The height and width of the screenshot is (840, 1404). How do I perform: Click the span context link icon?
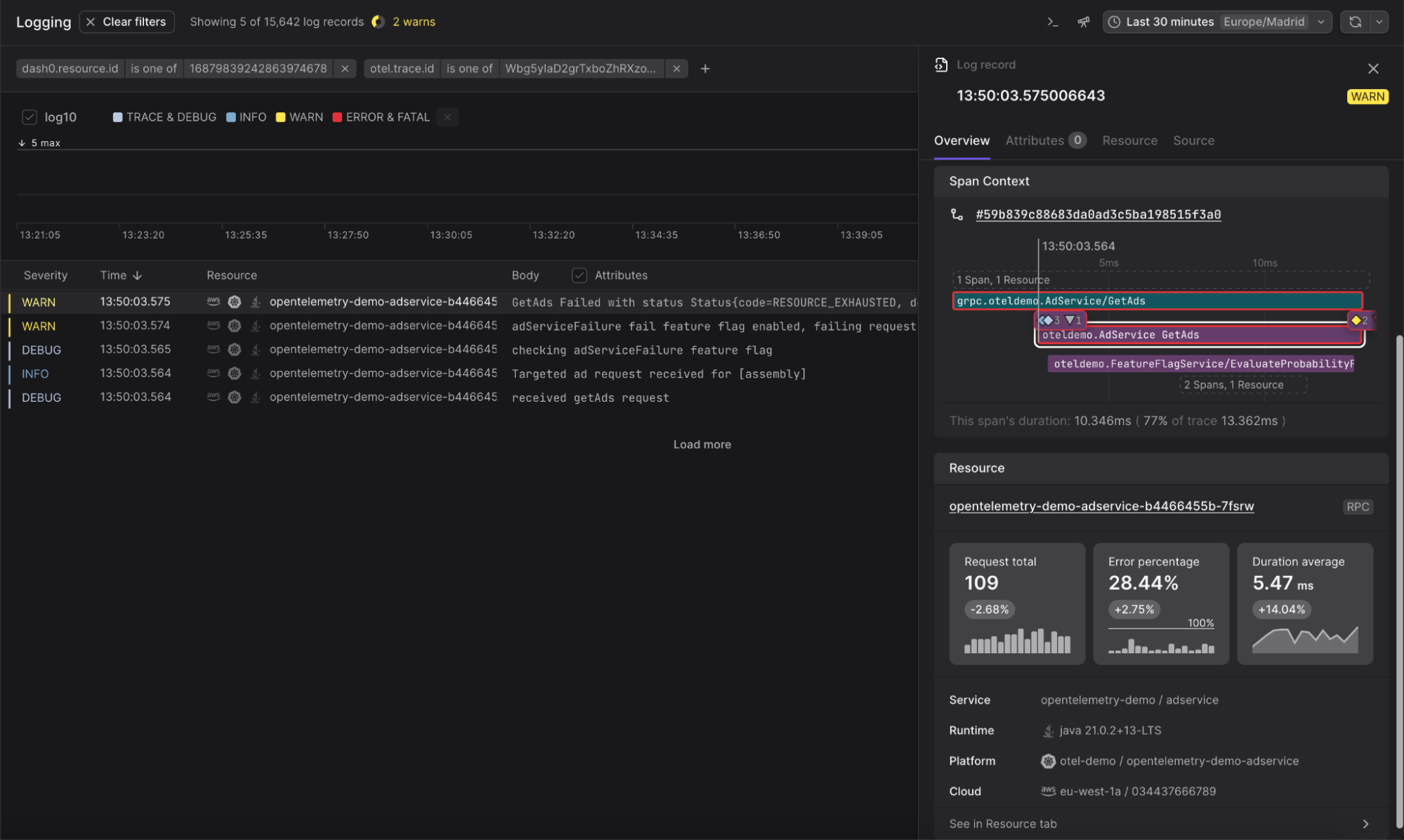click(956, 214)
